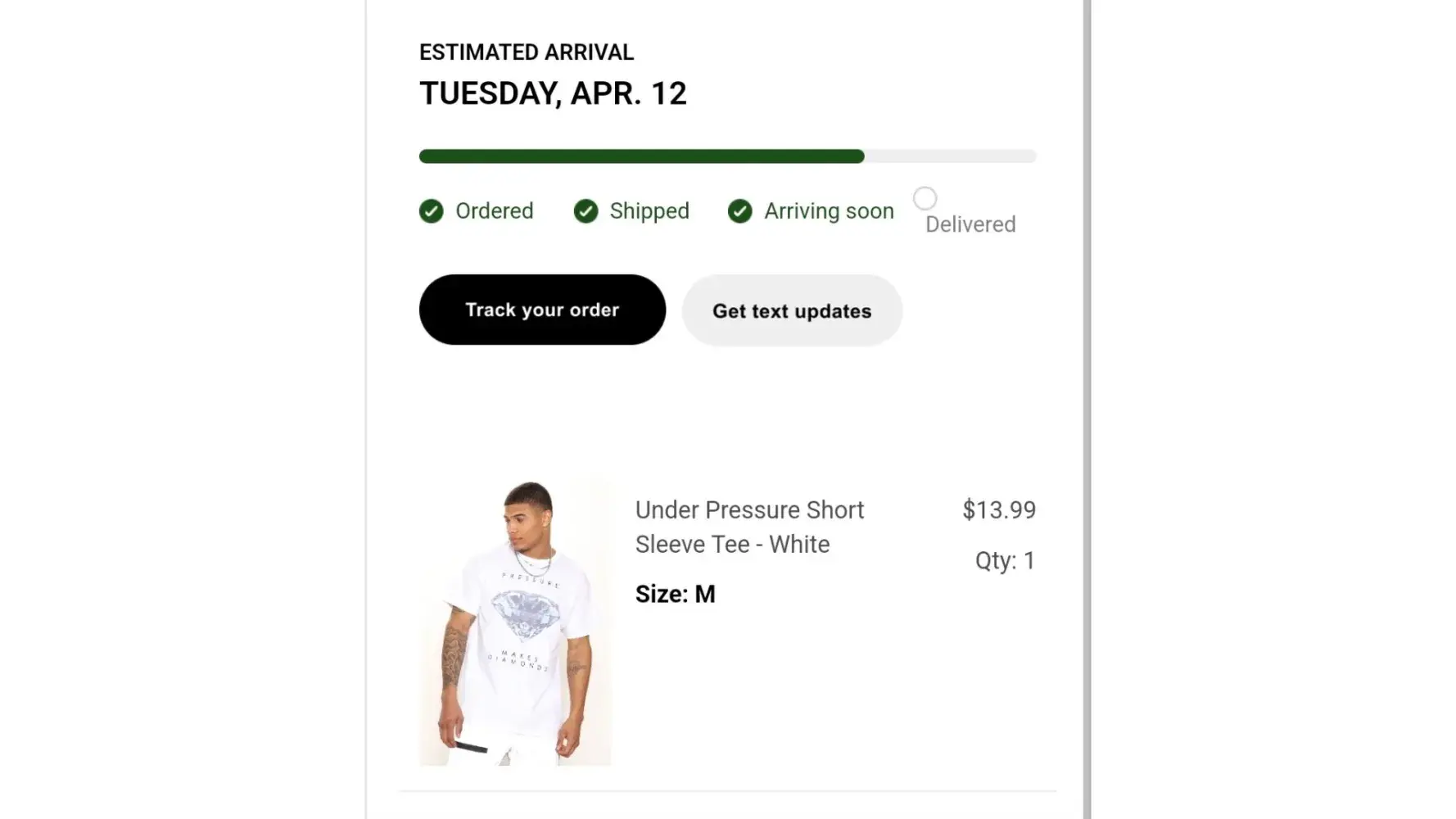Click the Arriving soon checkmark icon

point(739,211)
